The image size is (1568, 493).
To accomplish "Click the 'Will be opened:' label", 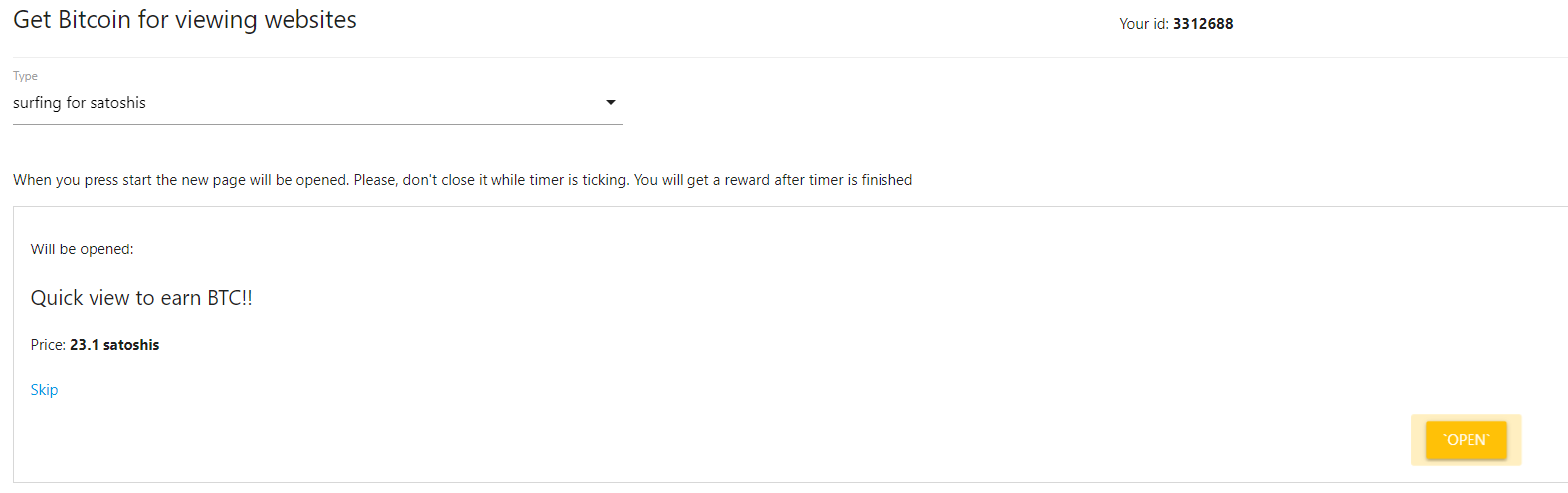I will [x=82, y=249].
